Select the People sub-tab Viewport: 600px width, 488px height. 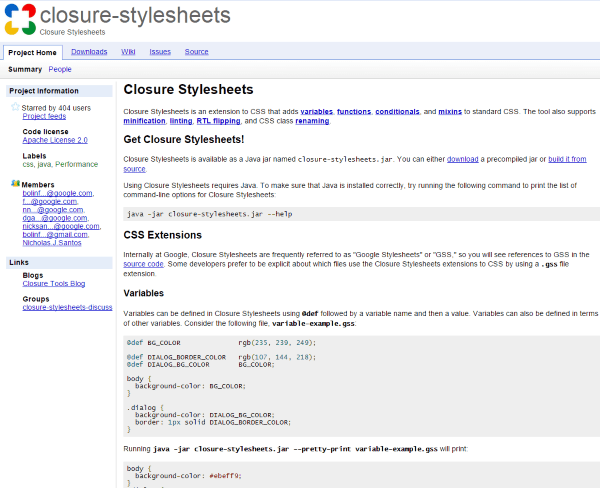coord(60,70)
